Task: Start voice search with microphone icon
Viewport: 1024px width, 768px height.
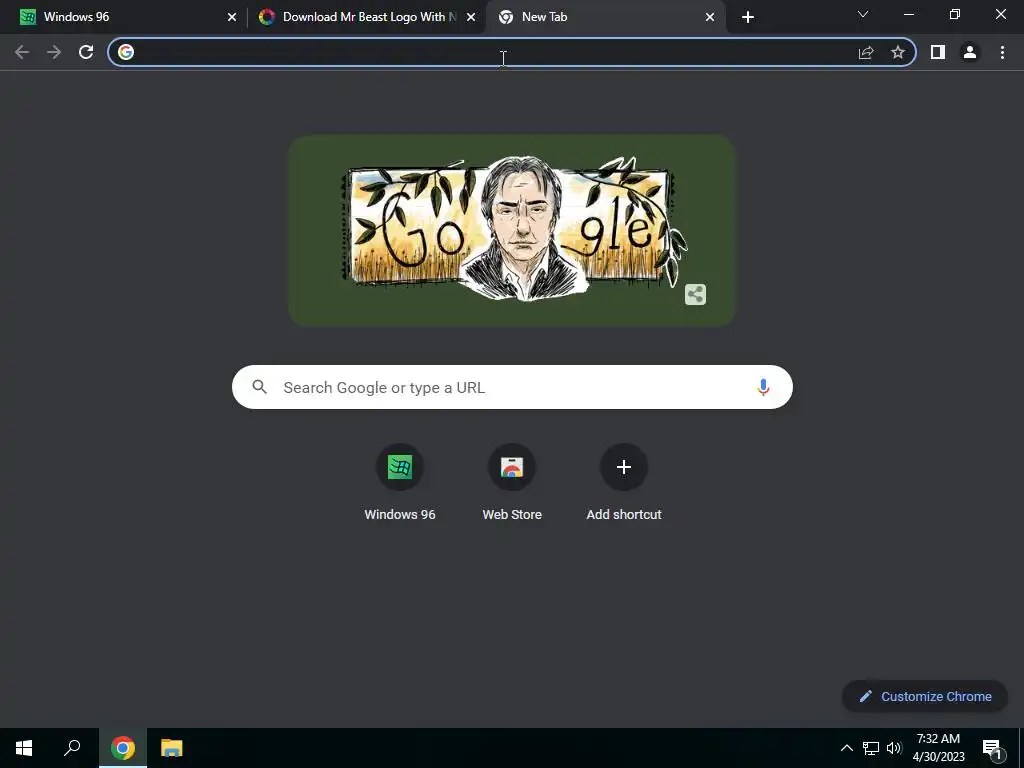Action: 763,387
